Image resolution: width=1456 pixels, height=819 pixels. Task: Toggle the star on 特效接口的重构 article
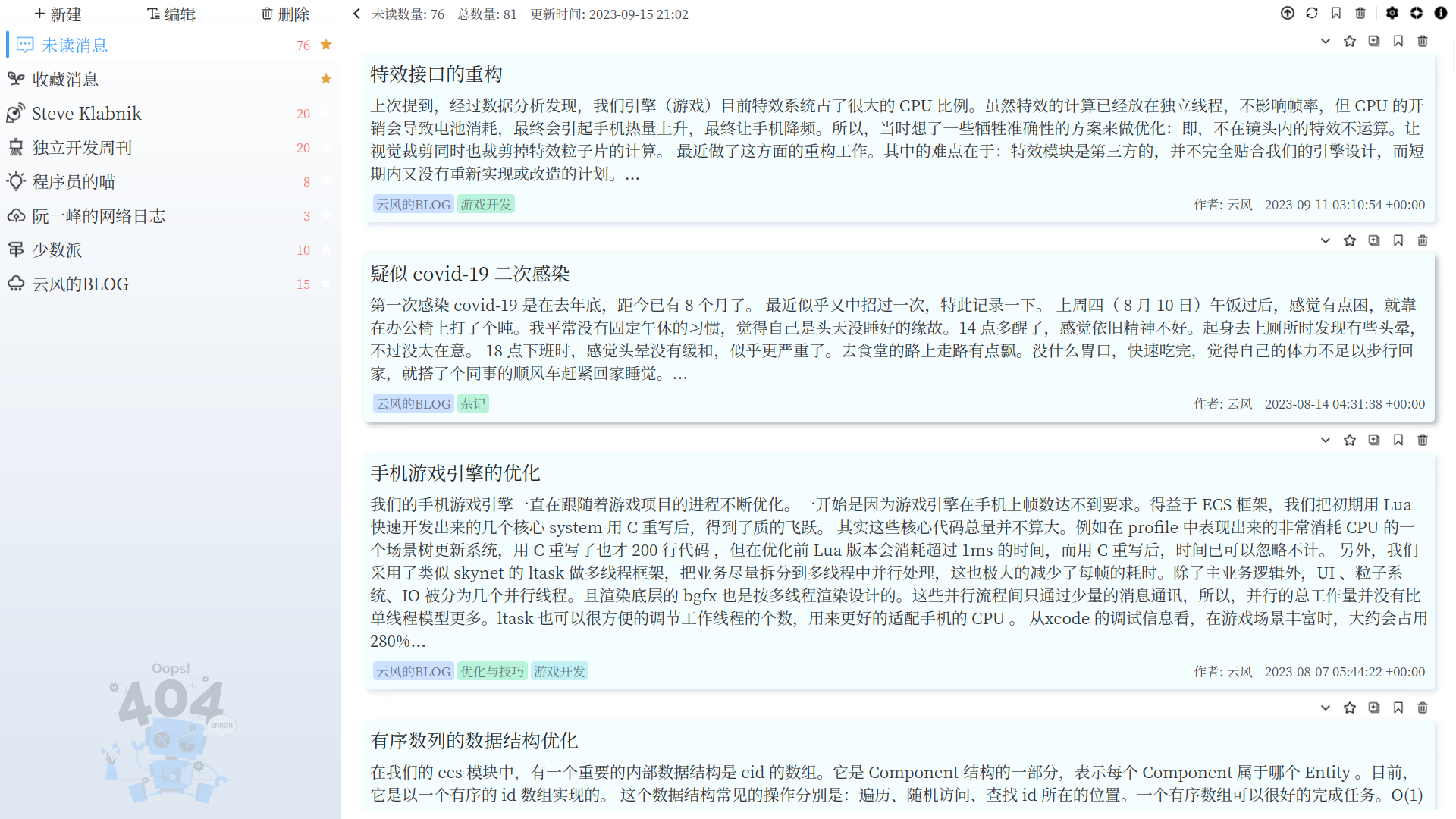tap(1350, 41)
